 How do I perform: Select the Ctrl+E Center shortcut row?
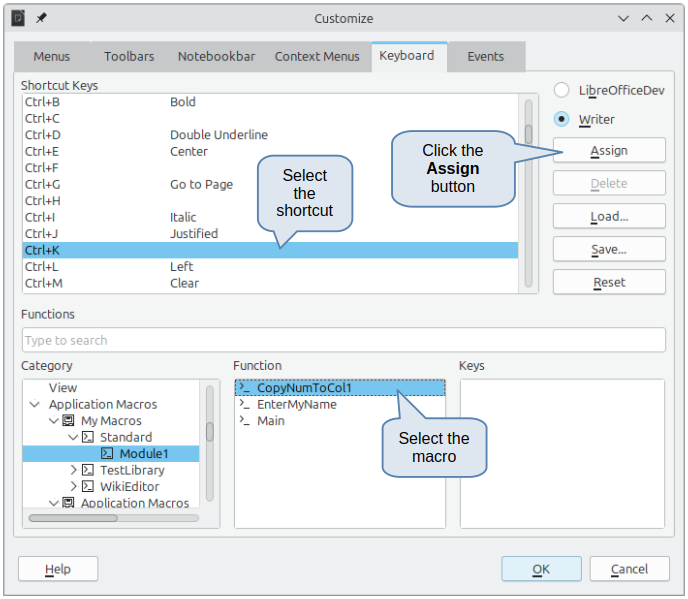(270, 151)
